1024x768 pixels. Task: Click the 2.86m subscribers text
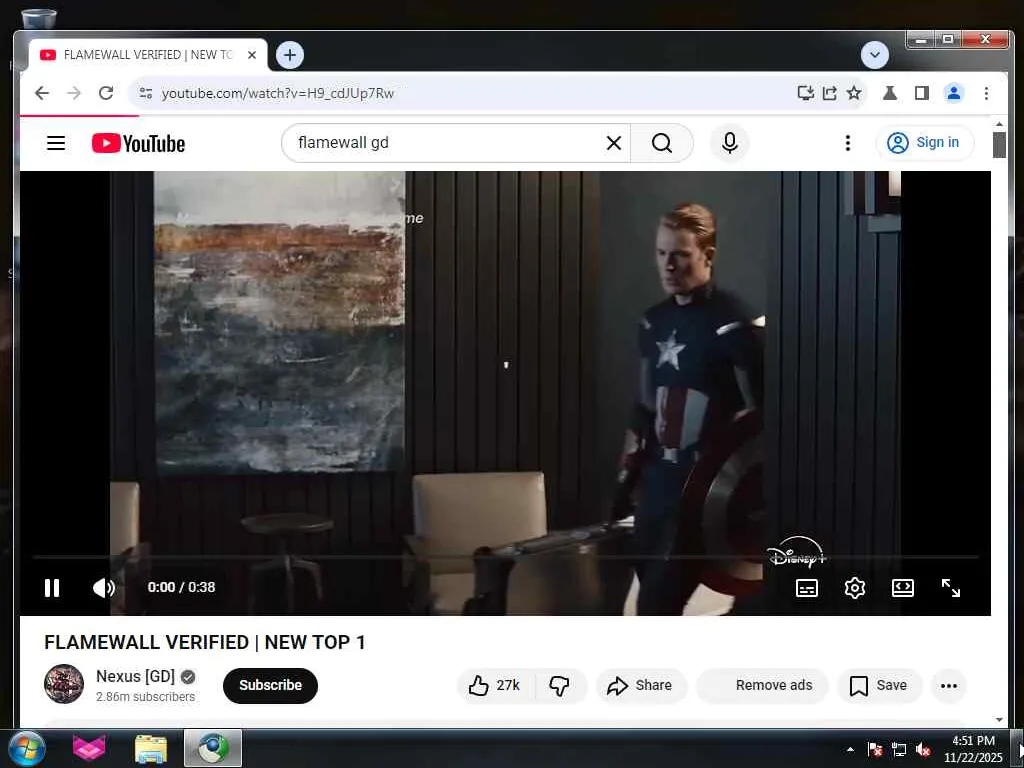point(146,697)
